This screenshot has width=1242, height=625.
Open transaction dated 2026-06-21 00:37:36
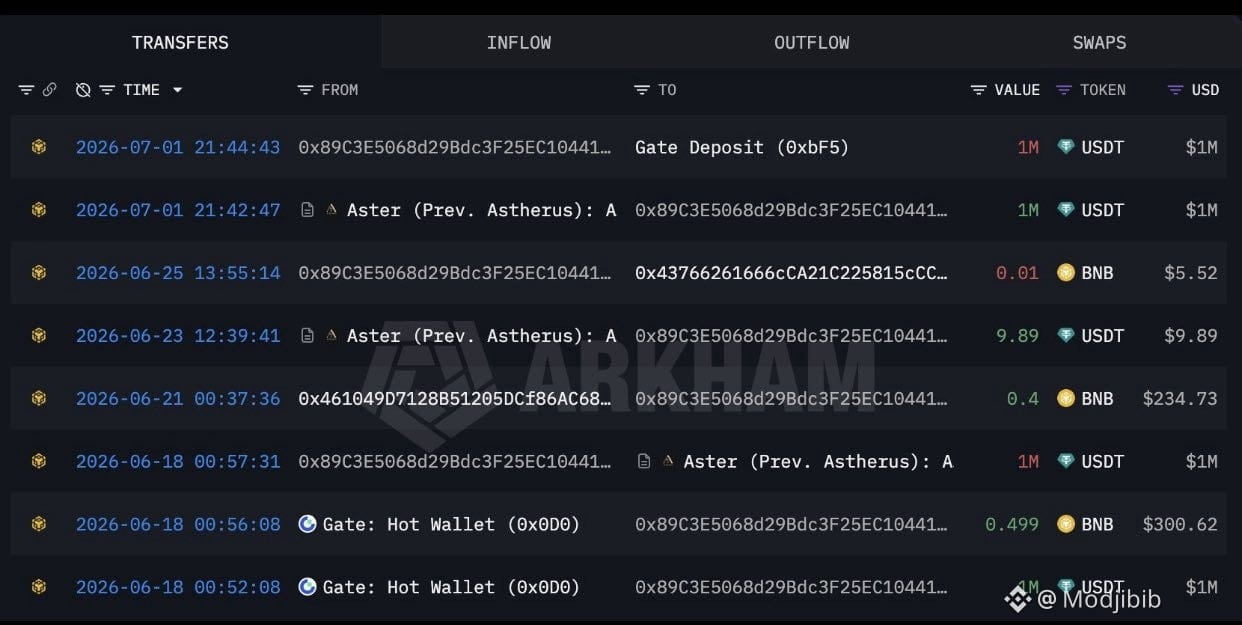[178, 398]
